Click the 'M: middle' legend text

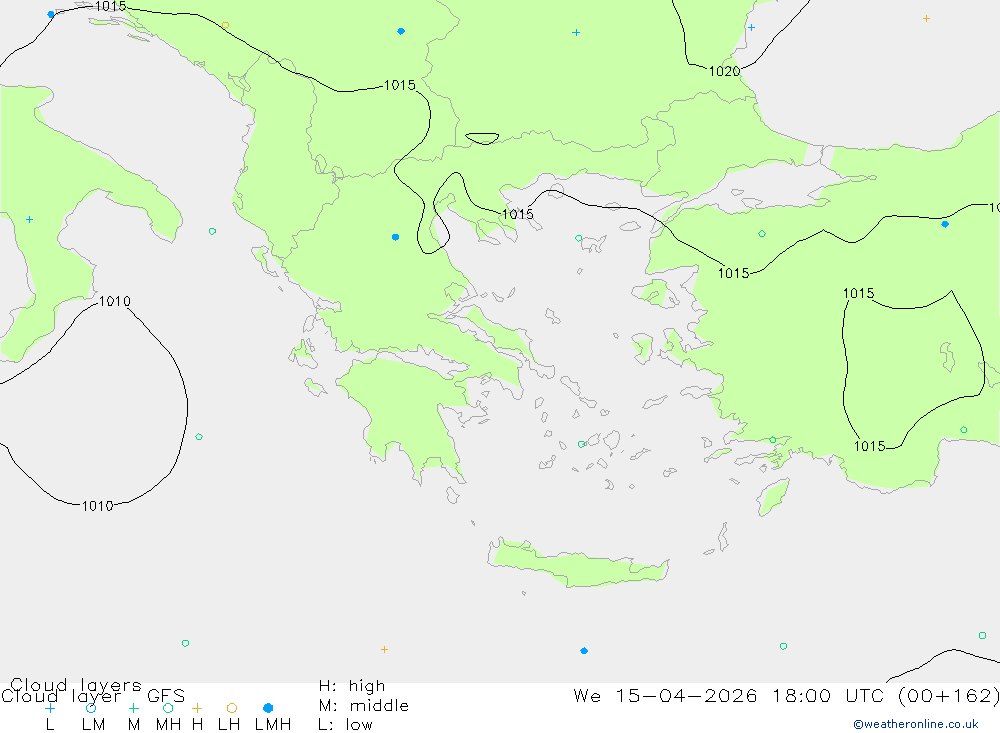coord(364,706)
